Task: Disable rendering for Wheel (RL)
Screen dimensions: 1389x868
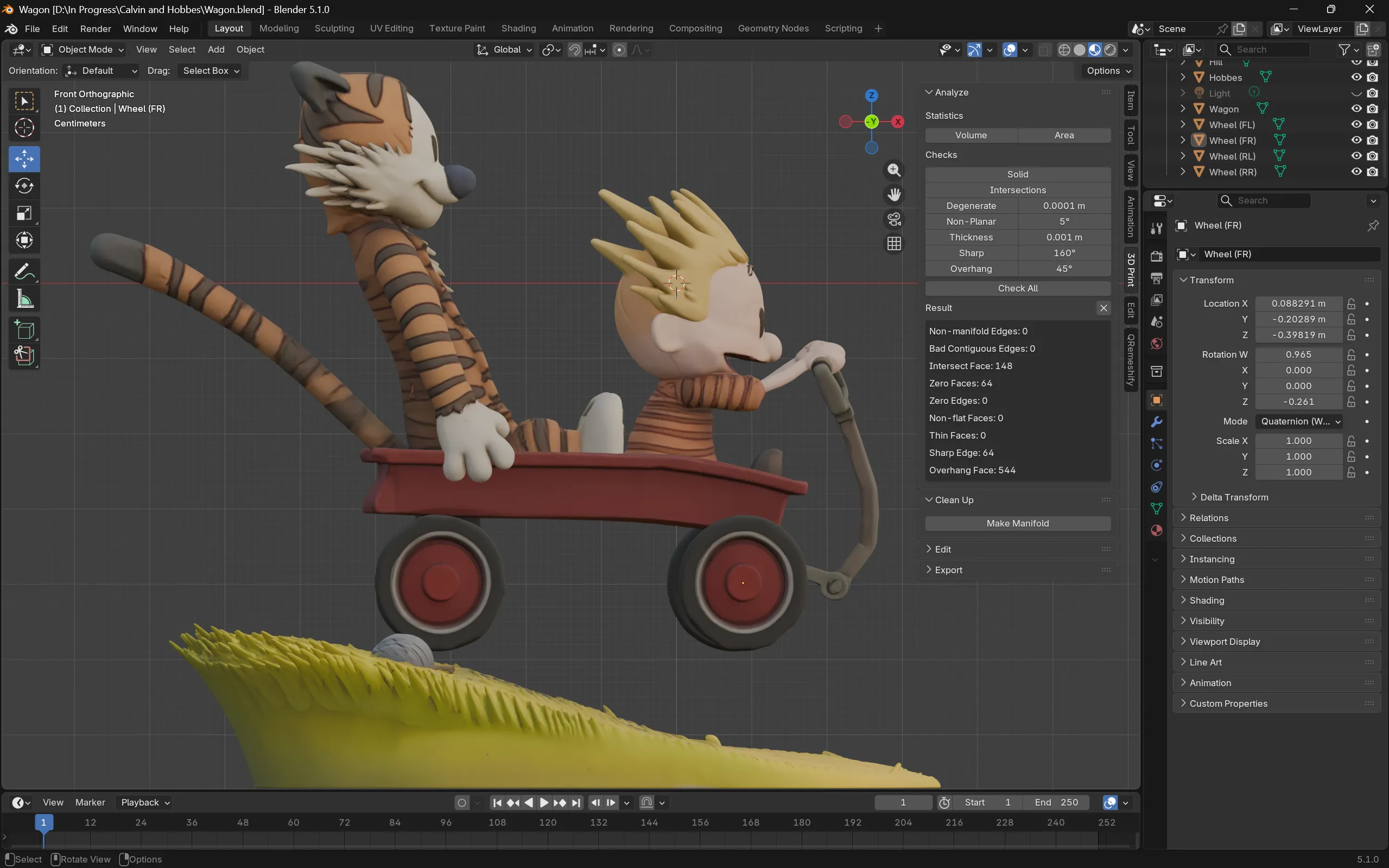Action: (1372, 156)
